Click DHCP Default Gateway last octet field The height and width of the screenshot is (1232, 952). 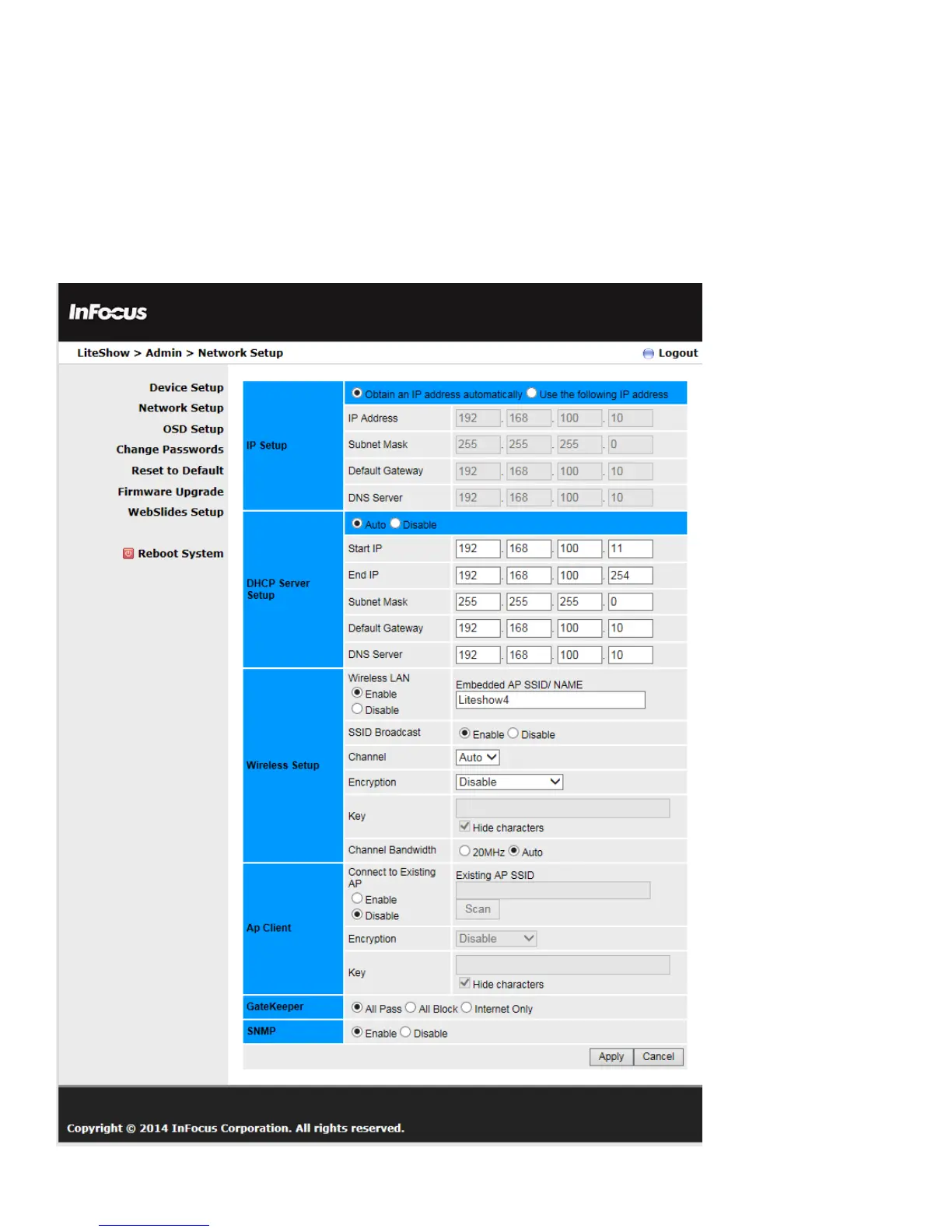[x=630, y=628]
